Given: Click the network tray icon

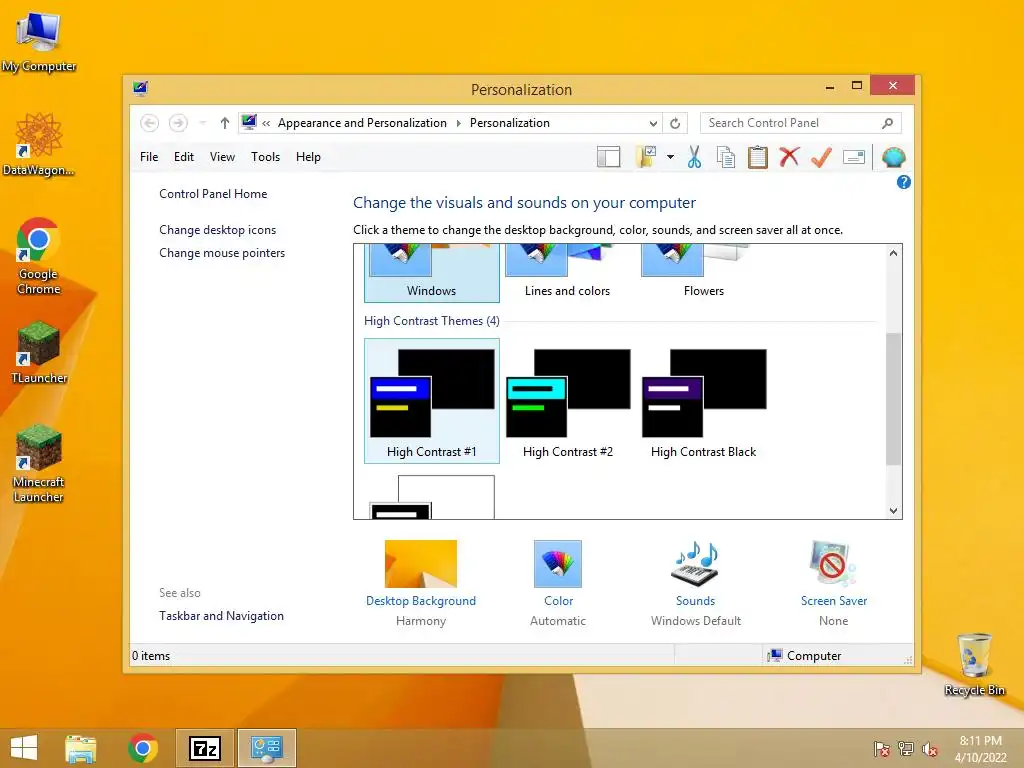Looking at the screenshot, I should coord(906,749).
